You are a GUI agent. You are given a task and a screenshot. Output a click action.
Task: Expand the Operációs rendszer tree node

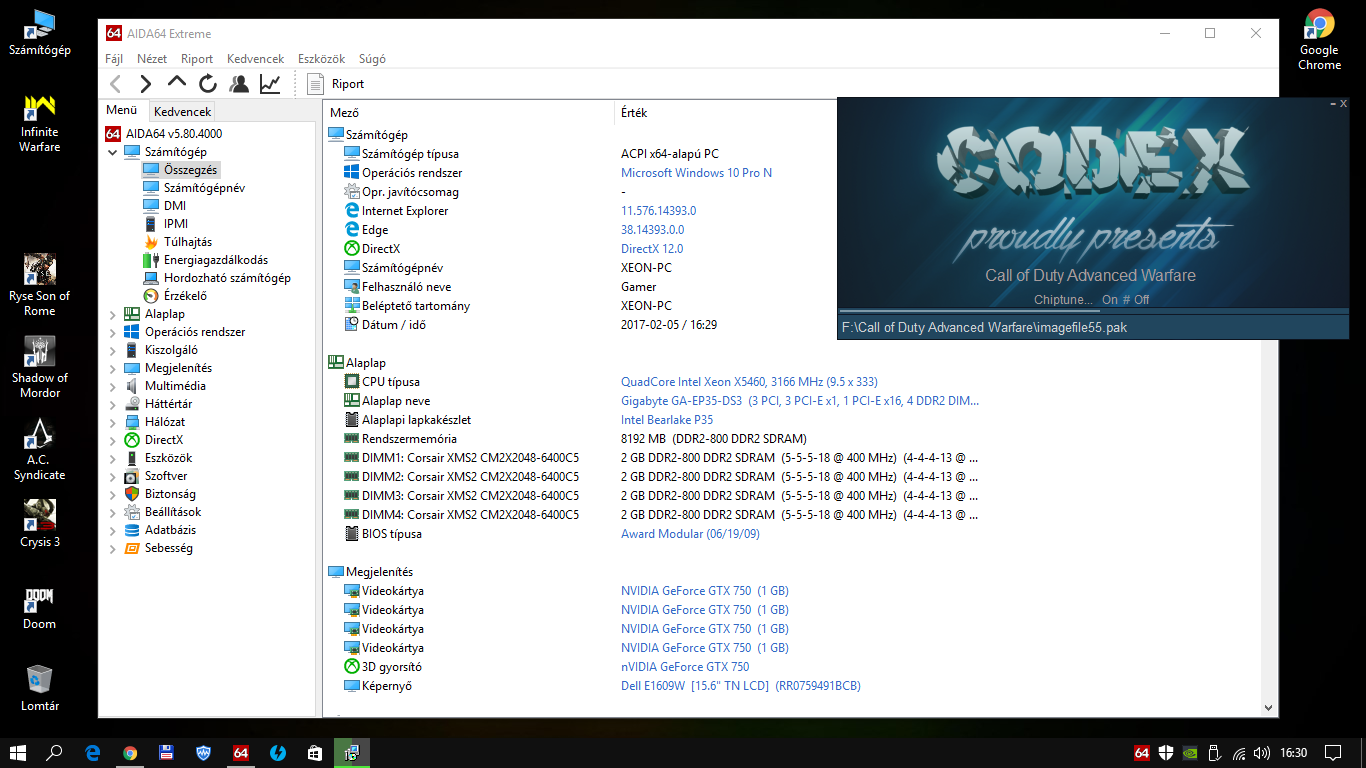(x=112, y=332)
